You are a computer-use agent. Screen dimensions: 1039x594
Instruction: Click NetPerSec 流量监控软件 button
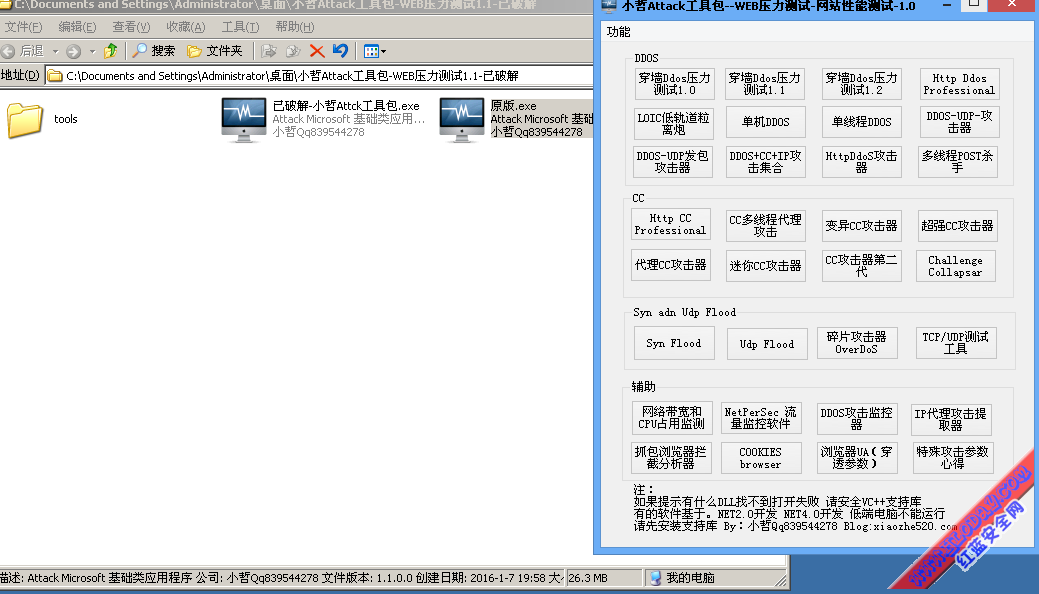click(x=761, y=418)
